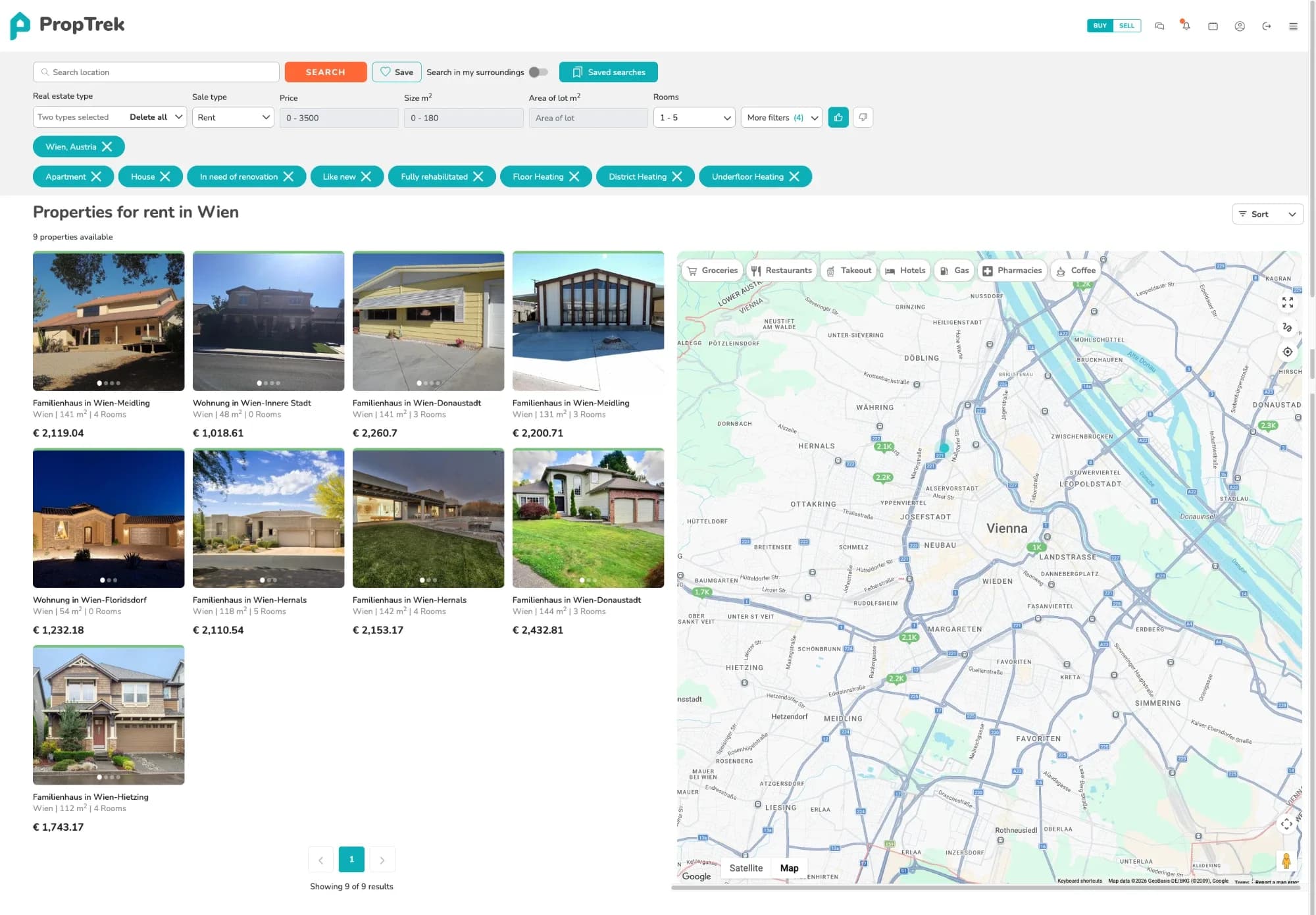Click the logout arrow icon
The height and width of the screenshot is (915, 1316).
click(x=1266, y=26)
